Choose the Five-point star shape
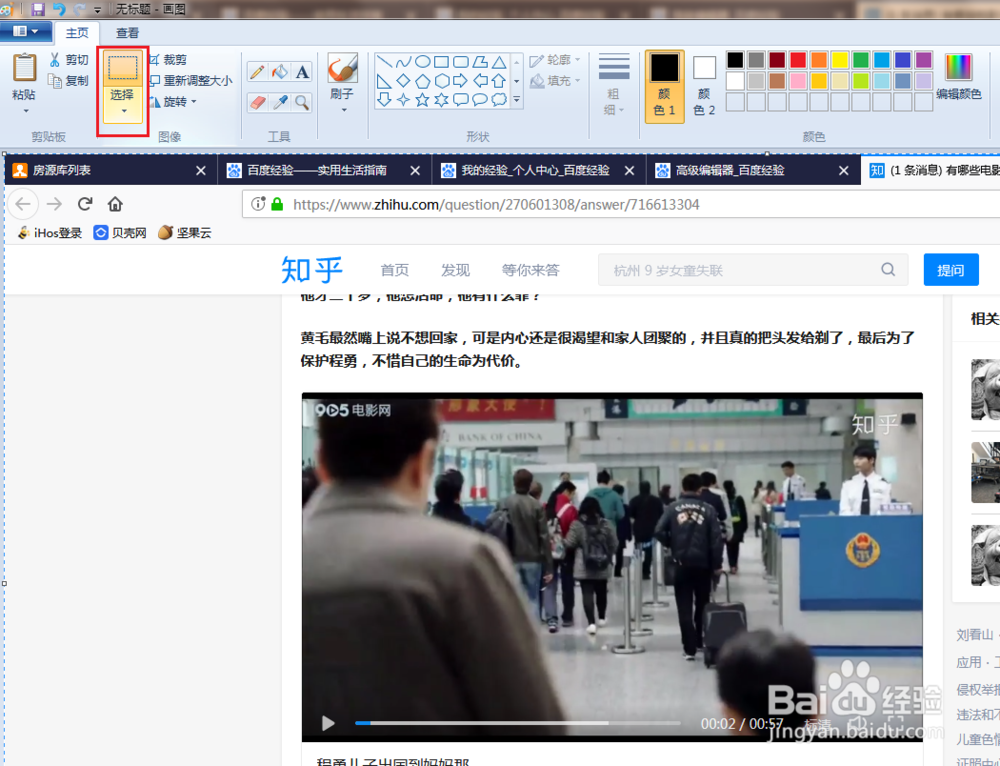Screen dimensions: 1000x766 pyautogui.click(x=422, y=99)
